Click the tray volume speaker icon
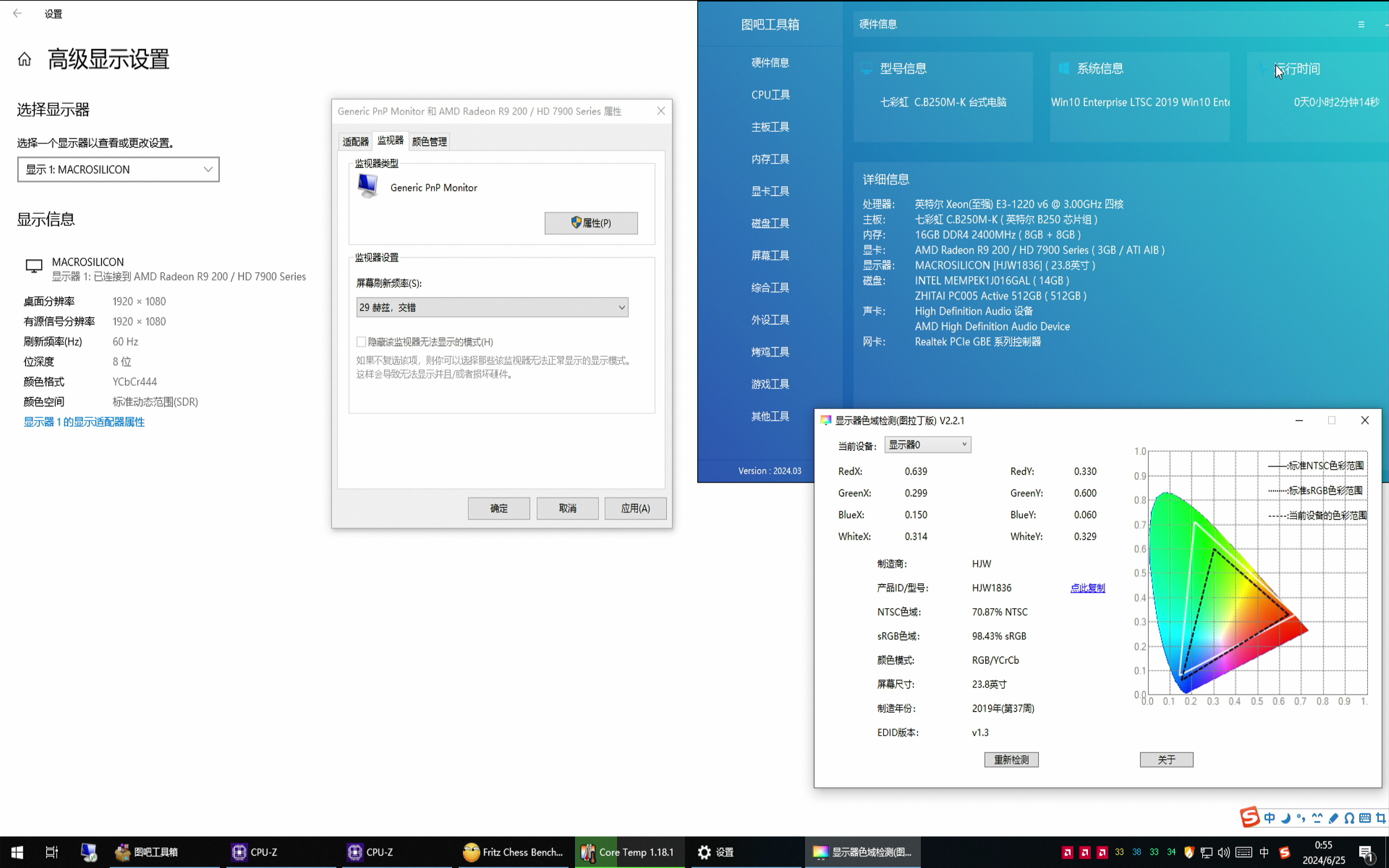This screenshot has height=868, width=1389. click(1224, 852)
